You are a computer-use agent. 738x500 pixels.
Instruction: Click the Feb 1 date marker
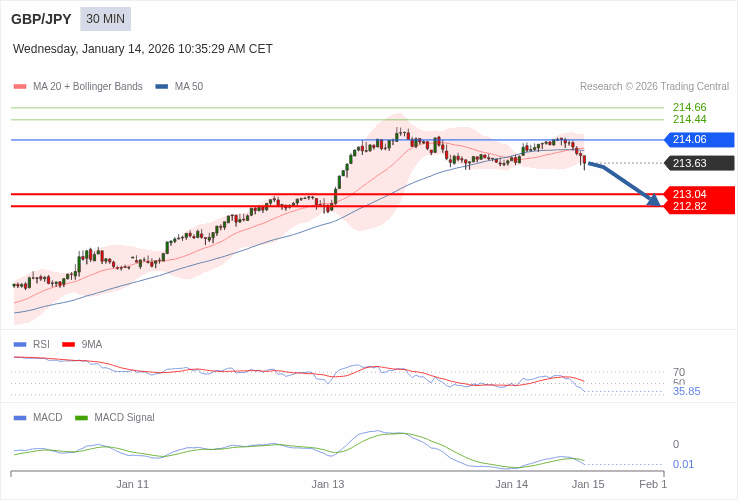[653, 484]
